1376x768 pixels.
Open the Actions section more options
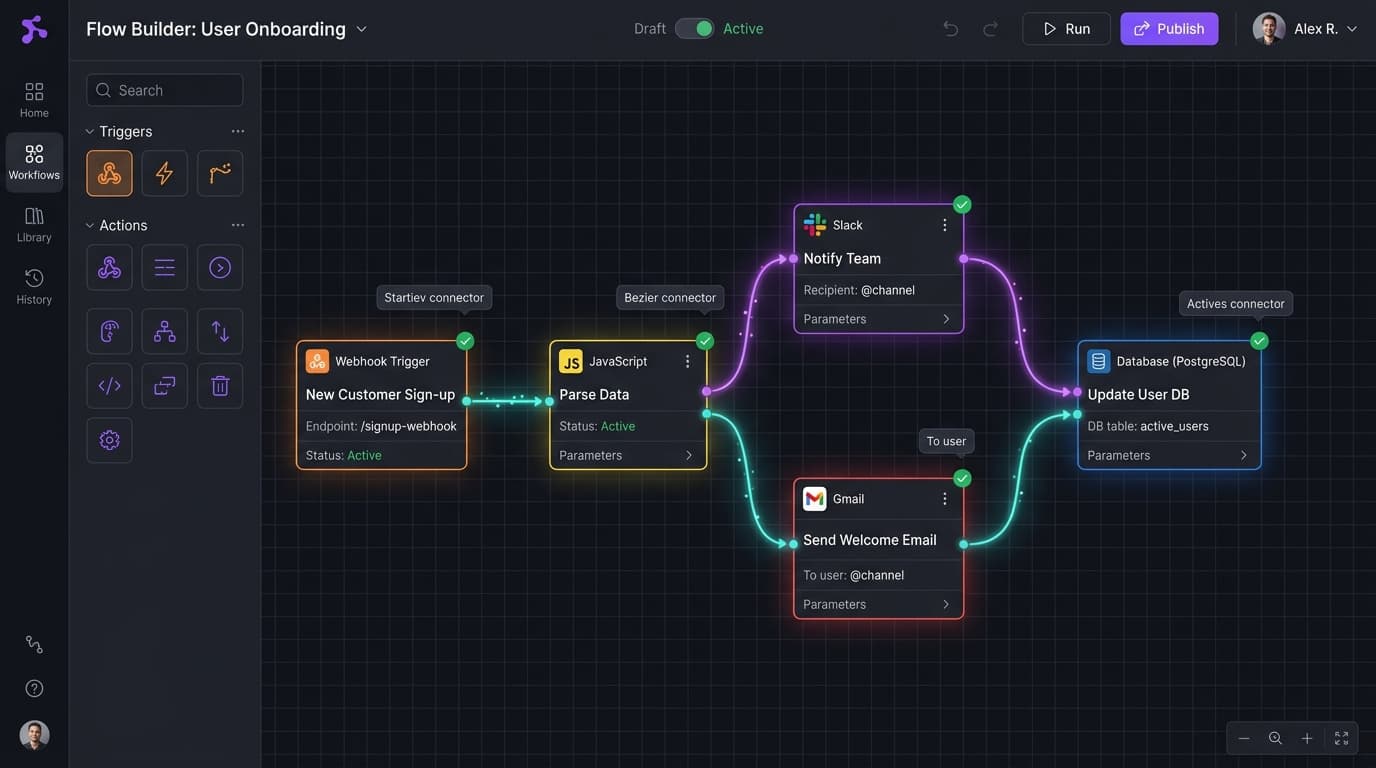tap(237, 225)
